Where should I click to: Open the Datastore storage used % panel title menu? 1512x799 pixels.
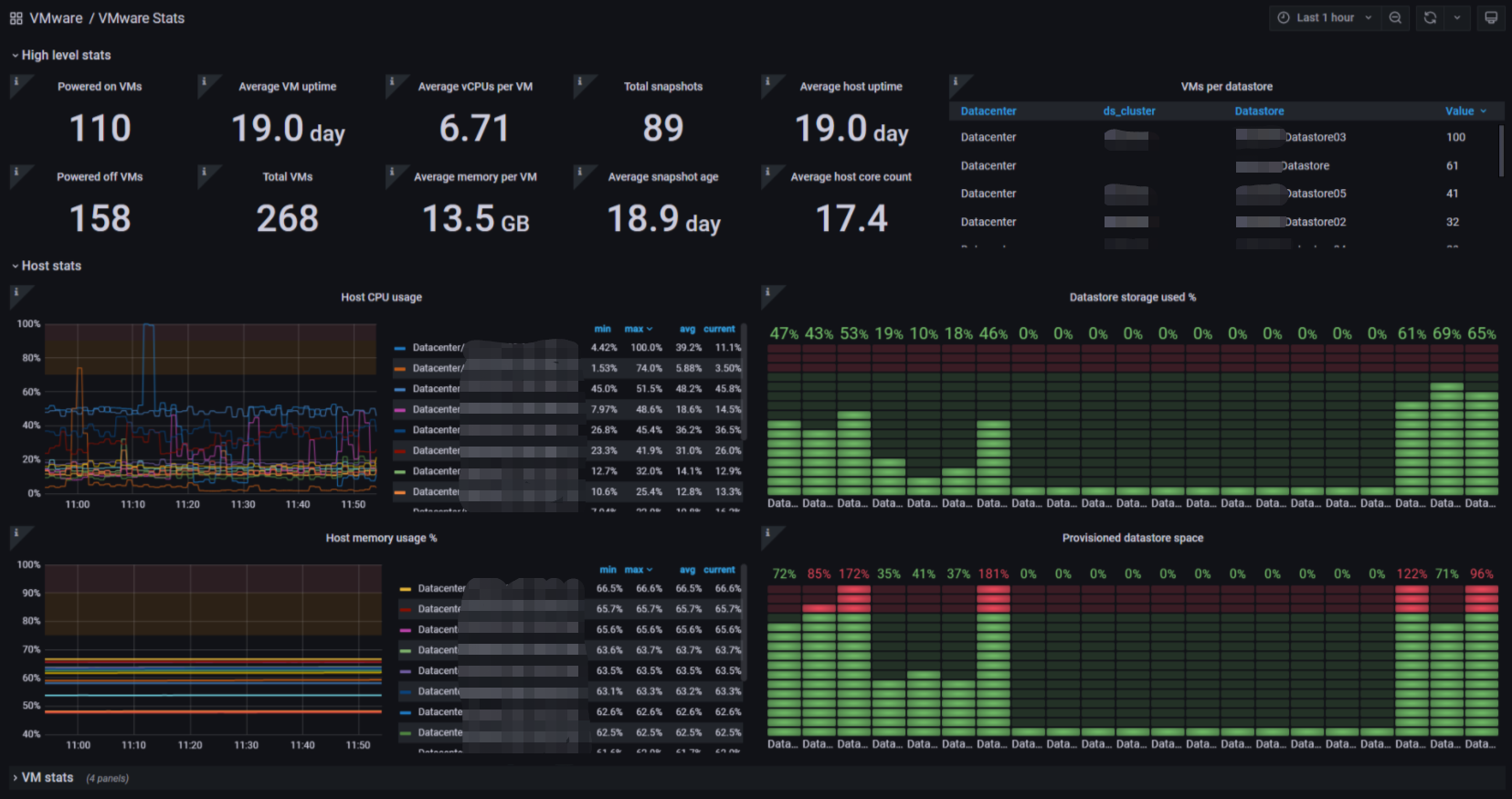click(1132, 298)
